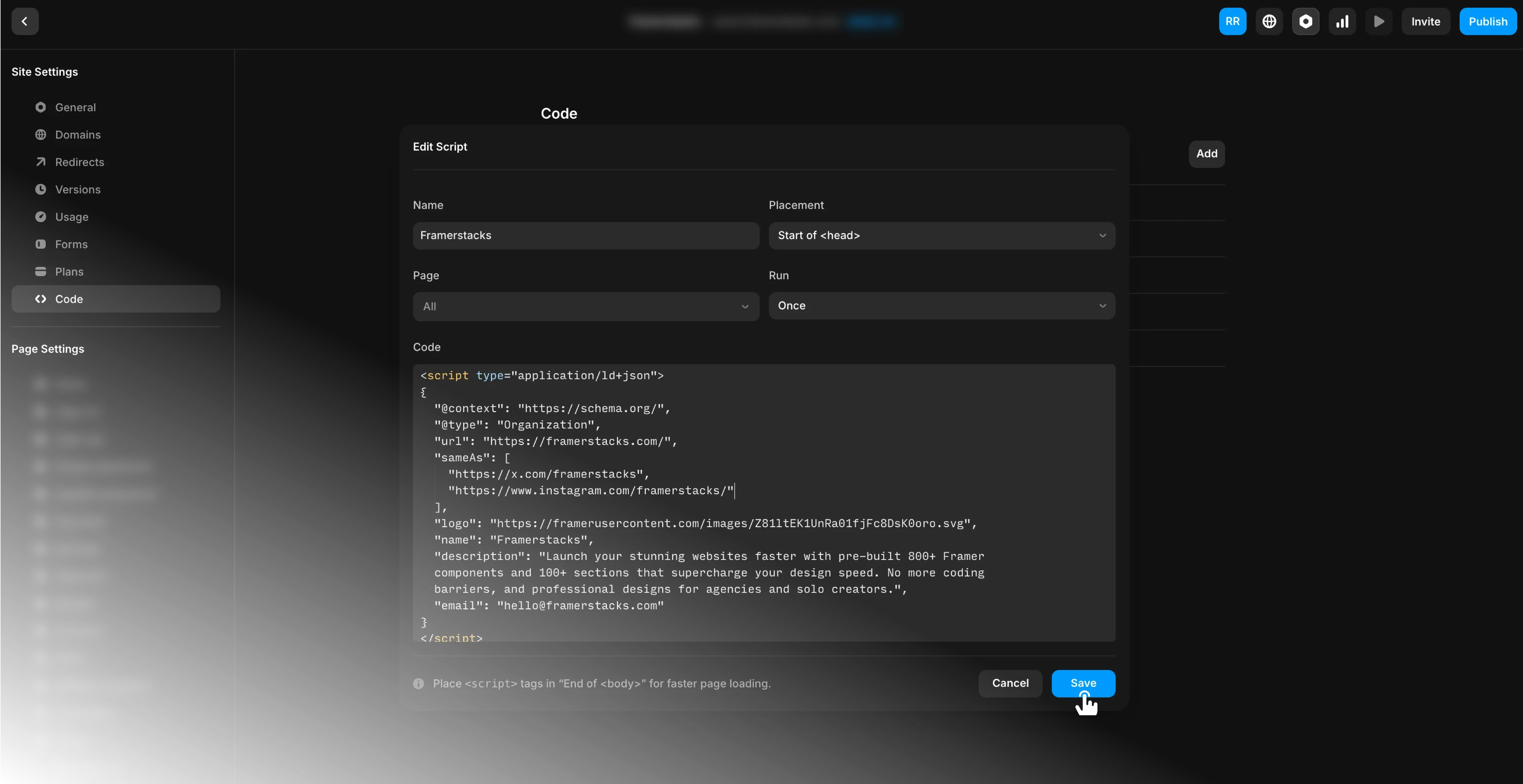Edit the Name field Framerstacks

[x=586, y=235]
